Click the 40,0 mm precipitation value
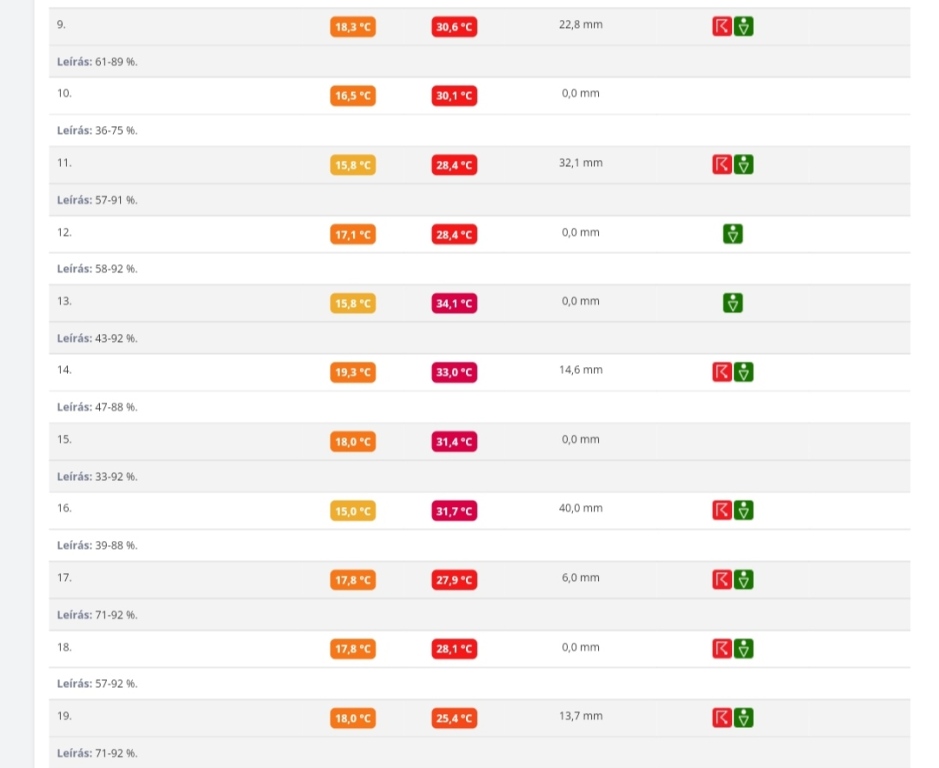The height and width of the screenshot is (768, 939). click(x=580, y=508)
